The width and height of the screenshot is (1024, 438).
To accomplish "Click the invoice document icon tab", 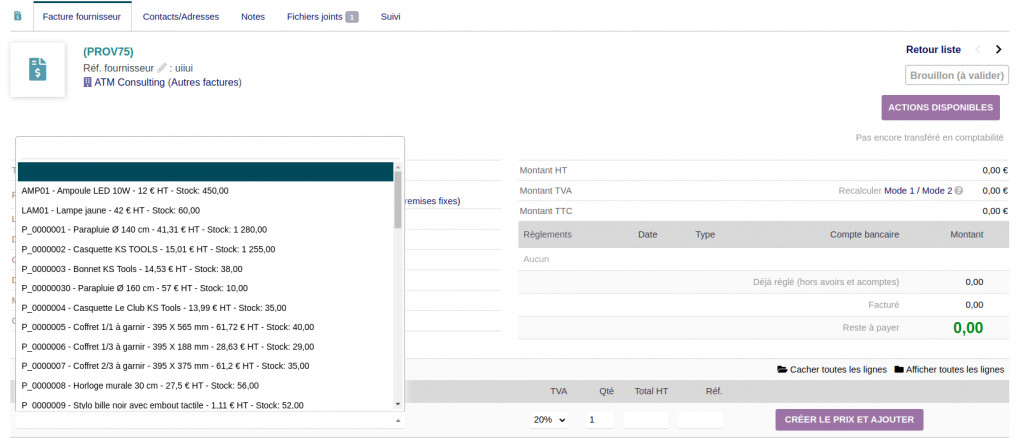I will [18, 16].
